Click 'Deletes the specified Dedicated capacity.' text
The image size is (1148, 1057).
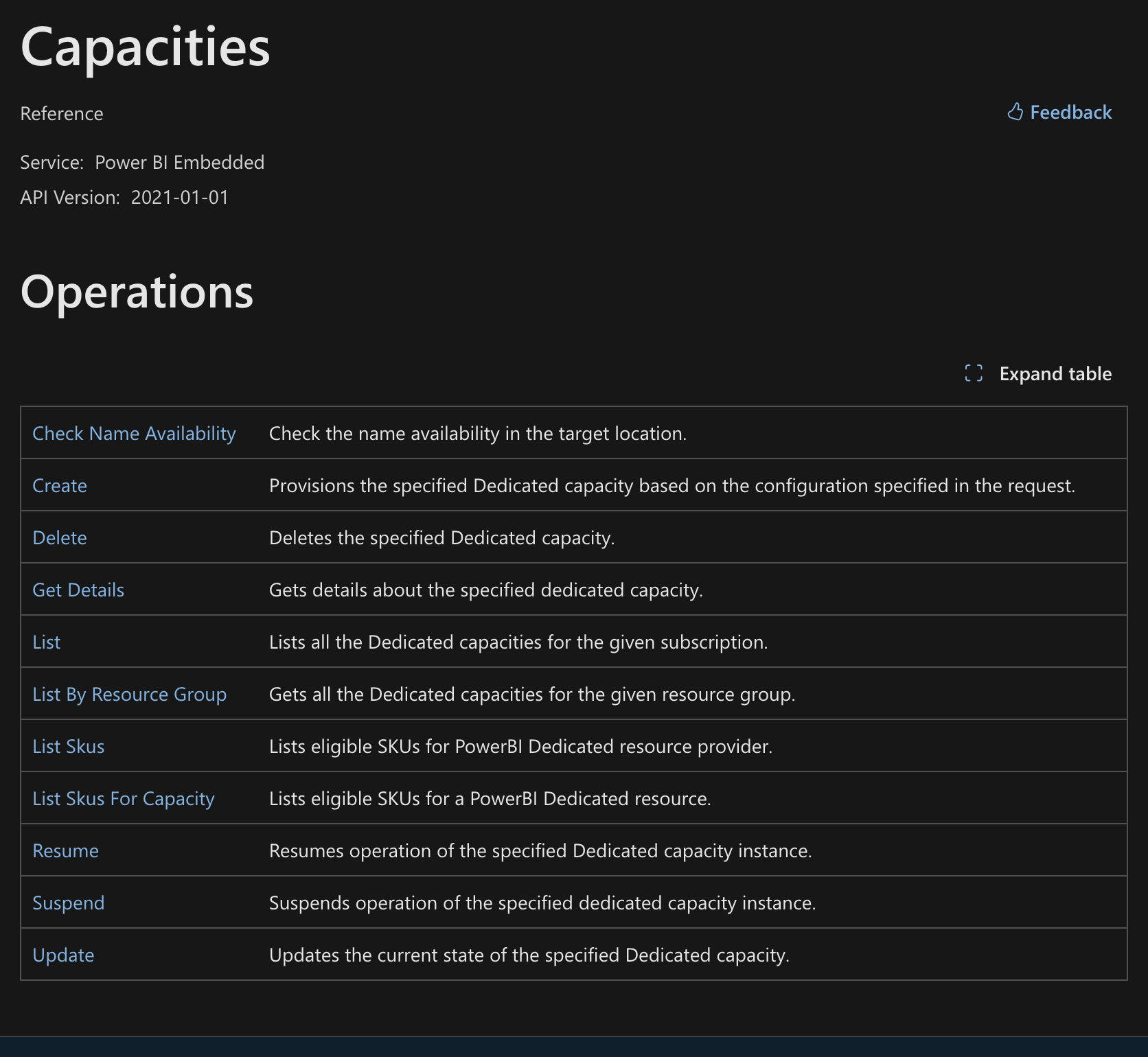[x=442, y=537]
